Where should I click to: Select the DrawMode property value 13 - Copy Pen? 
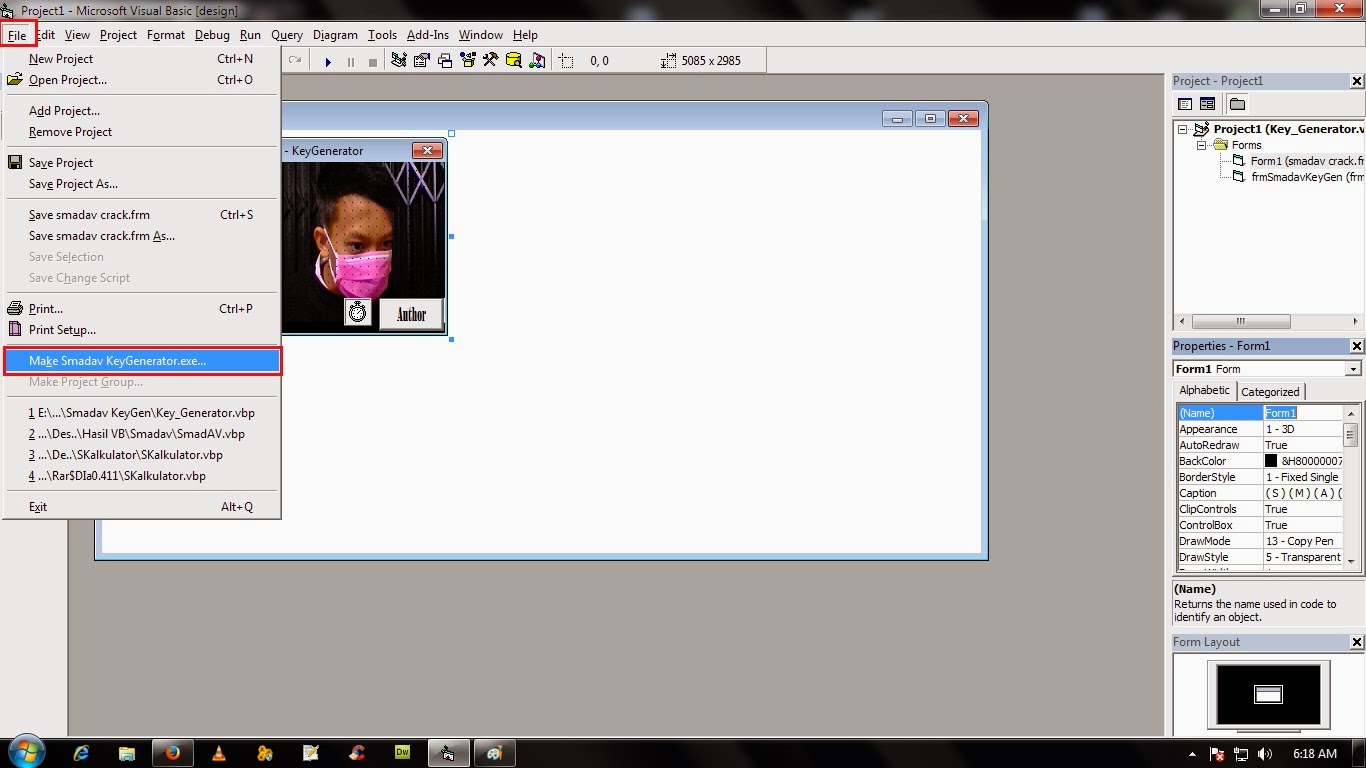coord(1302,541)
